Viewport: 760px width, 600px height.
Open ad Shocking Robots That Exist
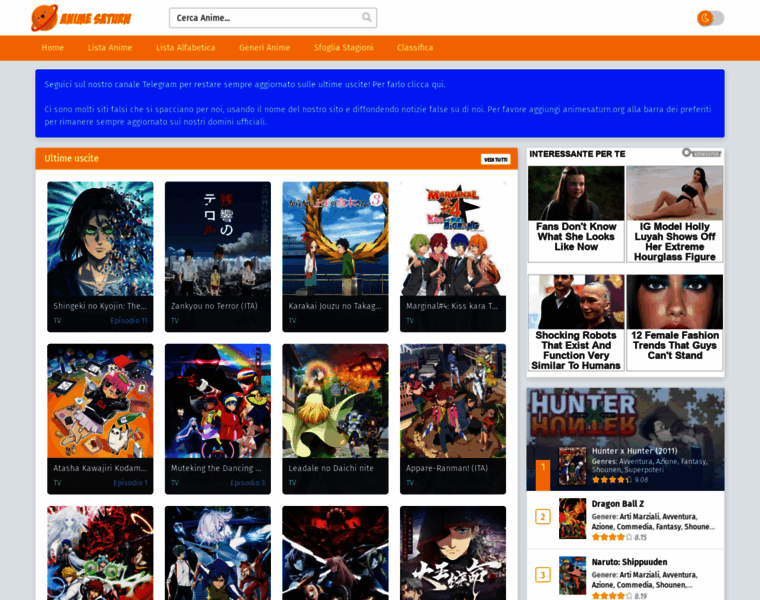576,323
